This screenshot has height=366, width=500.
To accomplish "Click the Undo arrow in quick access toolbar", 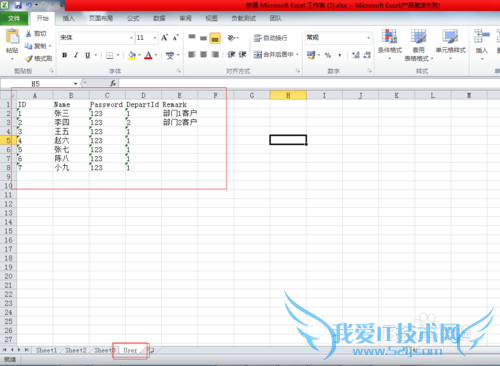I will click(x=29, y=5).
